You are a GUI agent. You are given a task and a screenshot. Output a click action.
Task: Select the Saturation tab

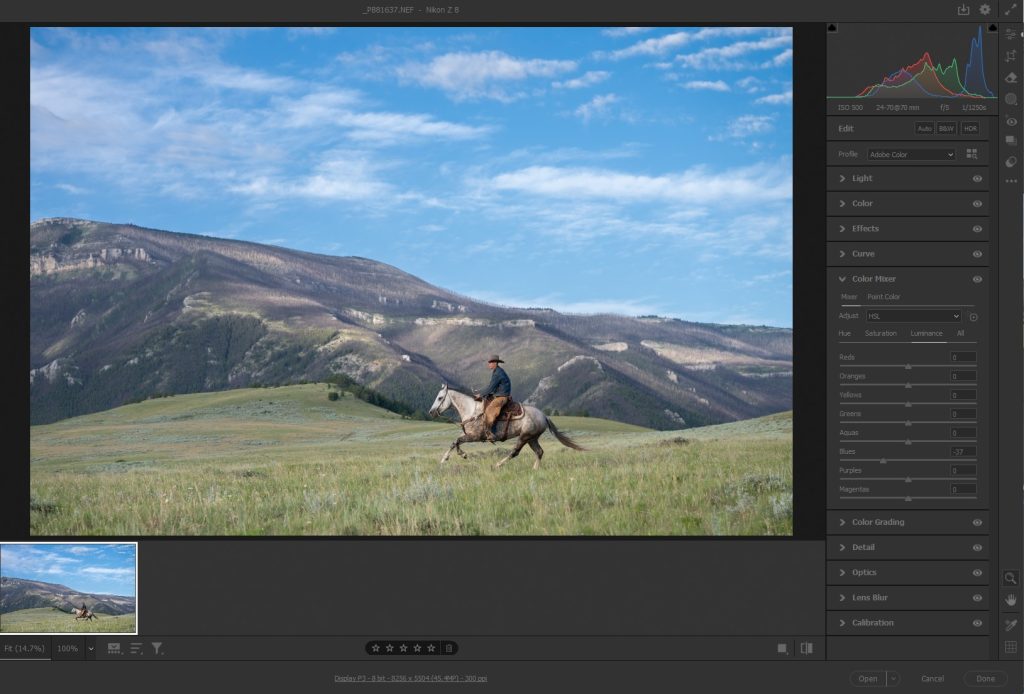[880, 334]
